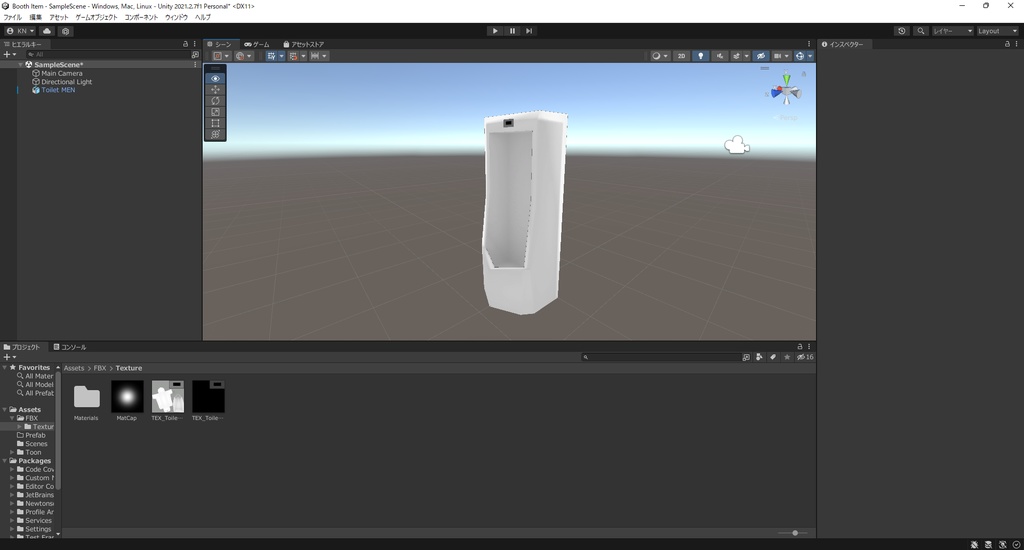This screenshot has height=550, width=1024.
Task: Open the Scene view three-dot options menu
Action: (808, 44)
